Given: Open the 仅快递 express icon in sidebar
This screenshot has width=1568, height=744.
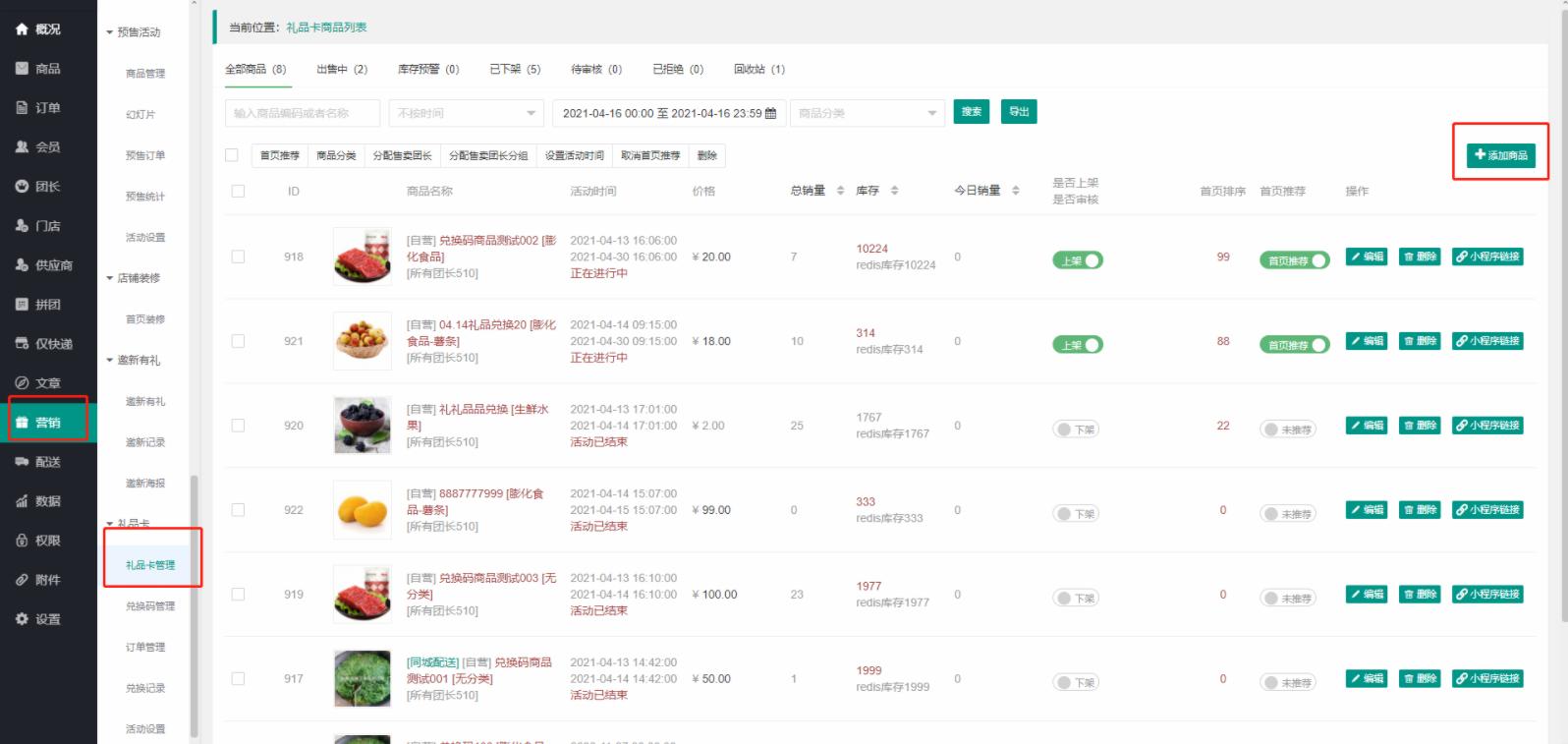Looking at the screenshot, I should coord(22,344).
